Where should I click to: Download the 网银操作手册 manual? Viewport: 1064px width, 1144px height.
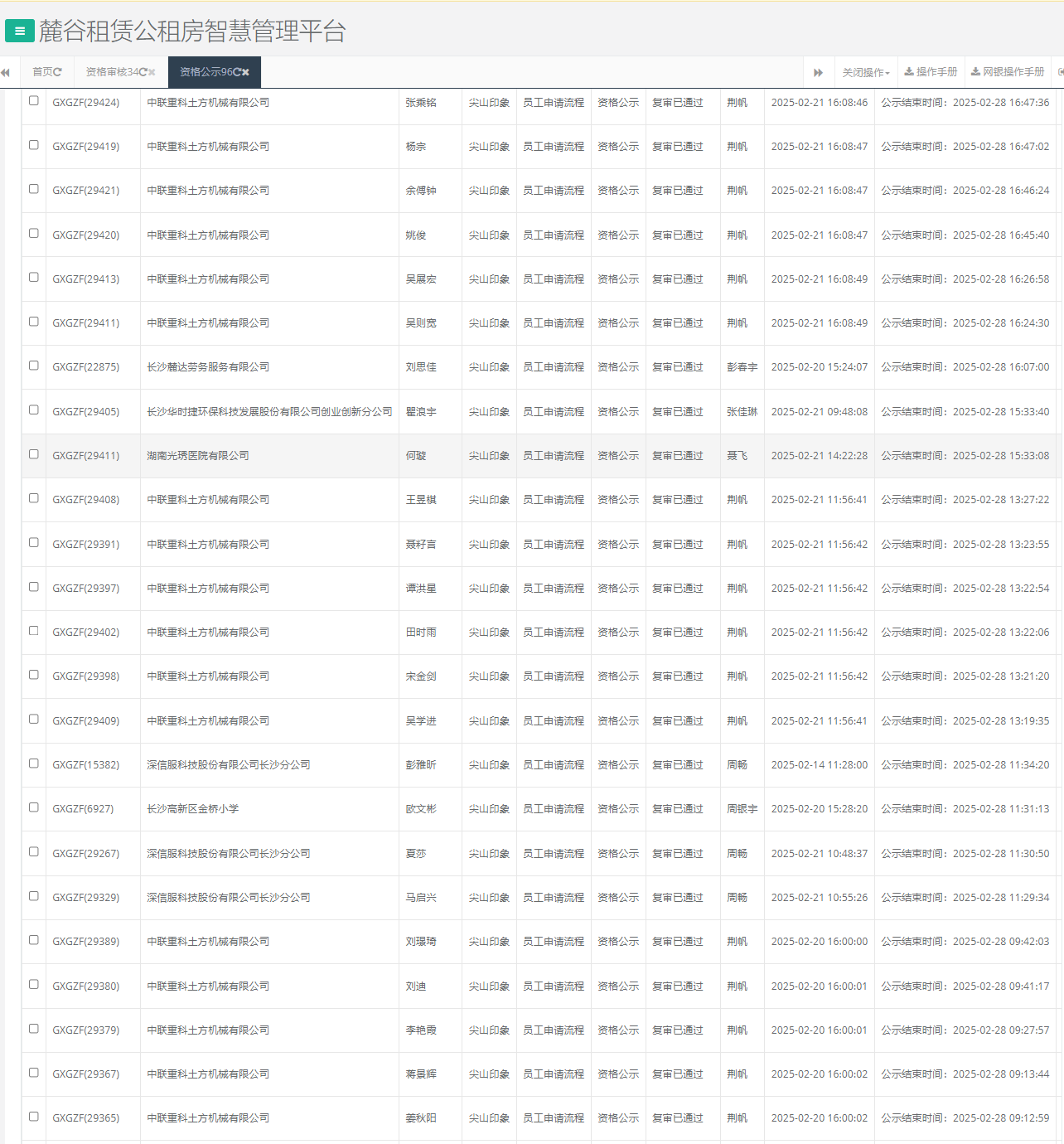[x=1008, y=72]
